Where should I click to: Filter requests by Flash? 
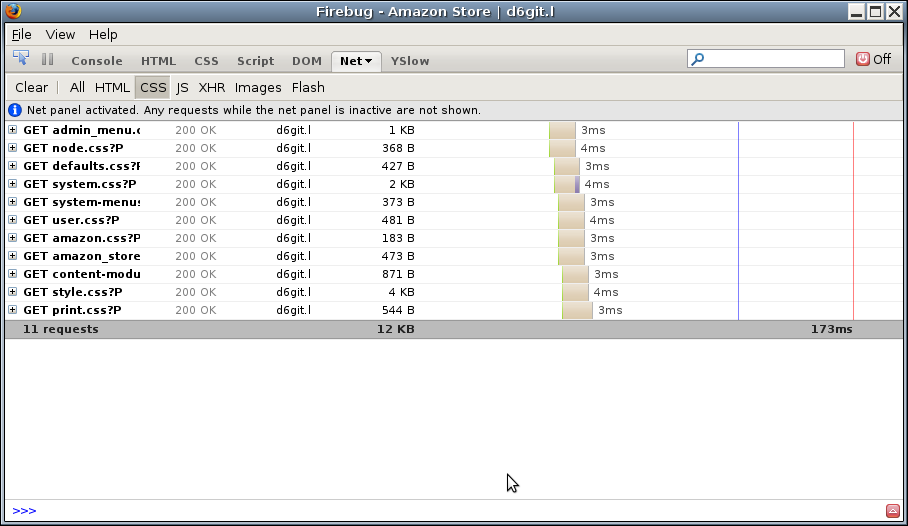click(308, 87)
